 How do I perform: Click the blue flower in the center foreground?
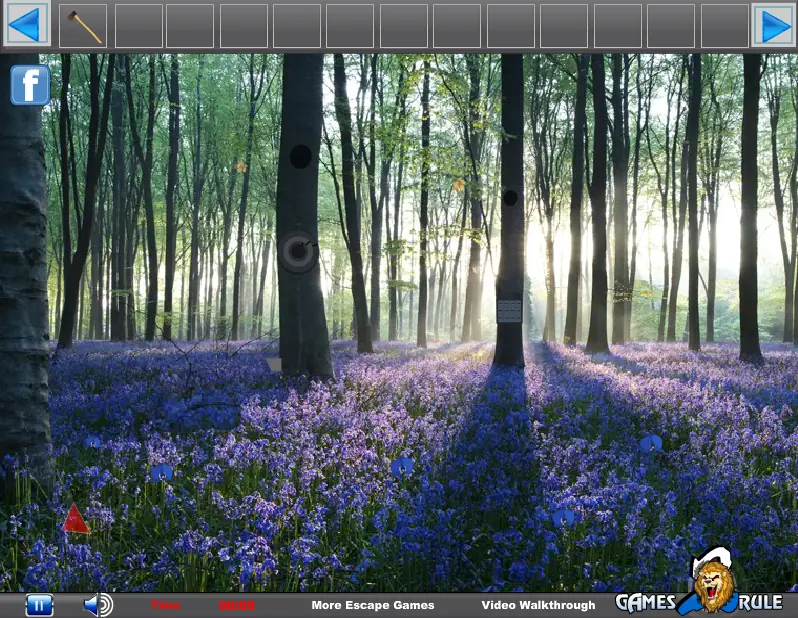pos(402,467)
